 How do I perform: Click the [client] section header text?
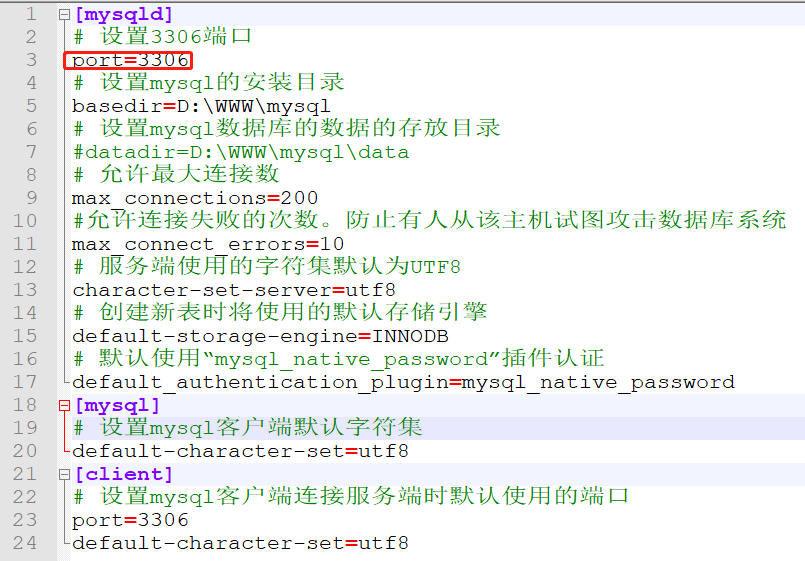(124, 474)
